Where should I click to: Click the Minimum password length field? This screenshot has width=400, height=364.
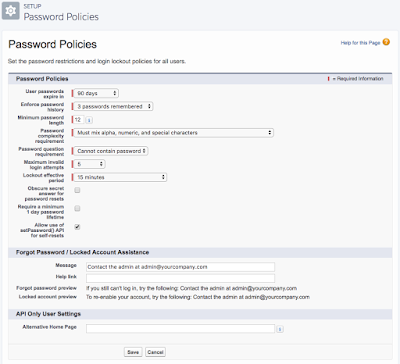pyautogui.click(x=78, y=120)
